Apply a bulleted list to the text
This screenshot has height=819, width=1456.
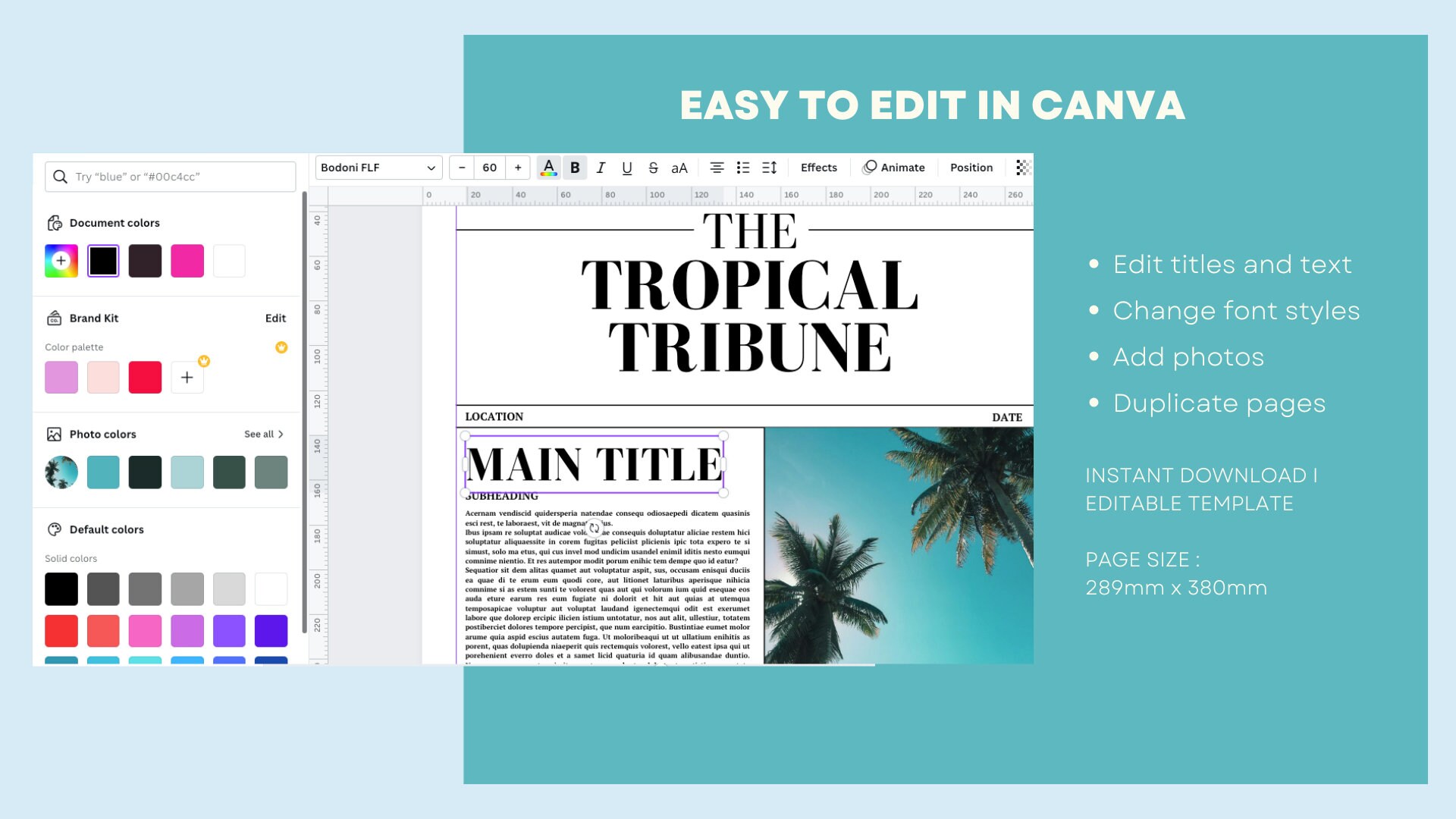(x=743, y=168)
